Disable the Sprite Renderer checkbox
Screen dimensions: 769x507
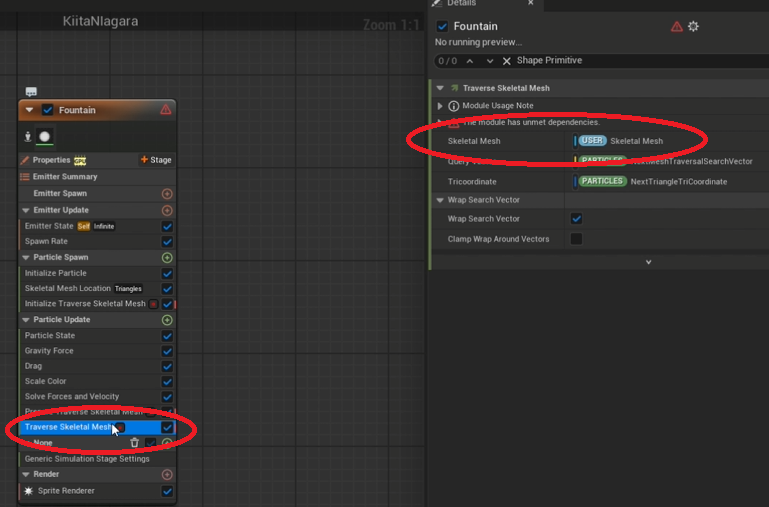pyautogui.click(x=167, y=491)
